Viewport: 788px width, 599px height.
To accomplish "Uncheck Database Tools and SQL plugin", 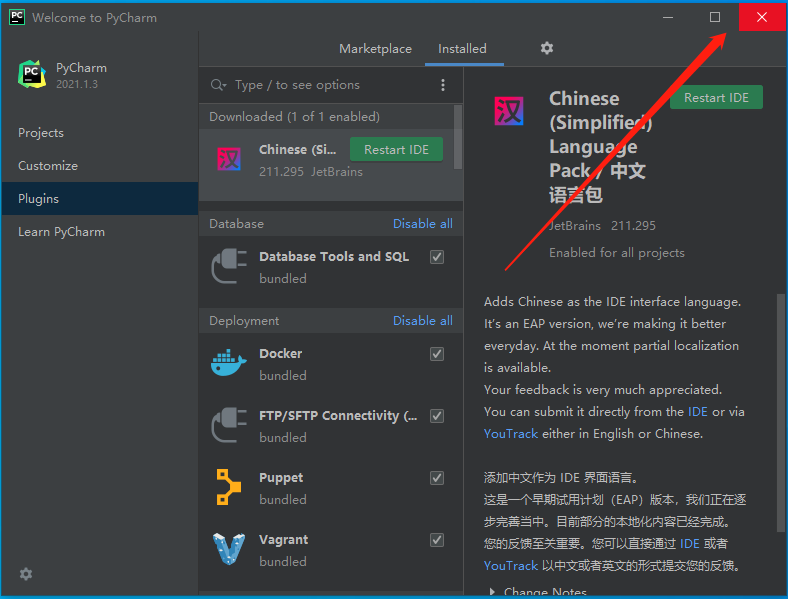I will [437, 257].
